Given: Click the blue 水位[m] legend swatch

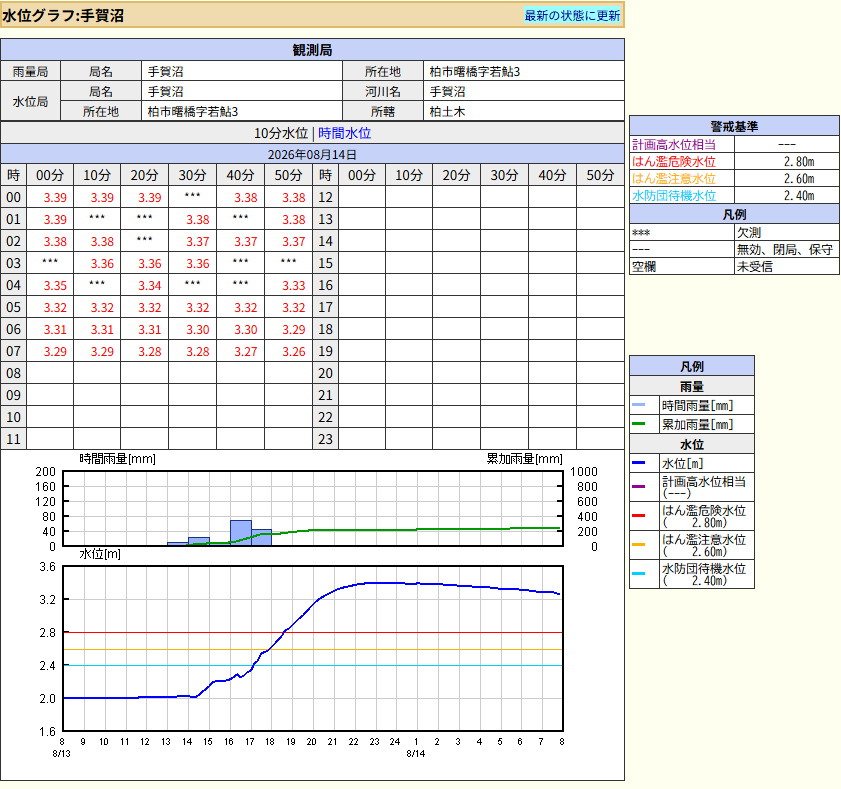Looking at the screenshot, I should [638, 462].
